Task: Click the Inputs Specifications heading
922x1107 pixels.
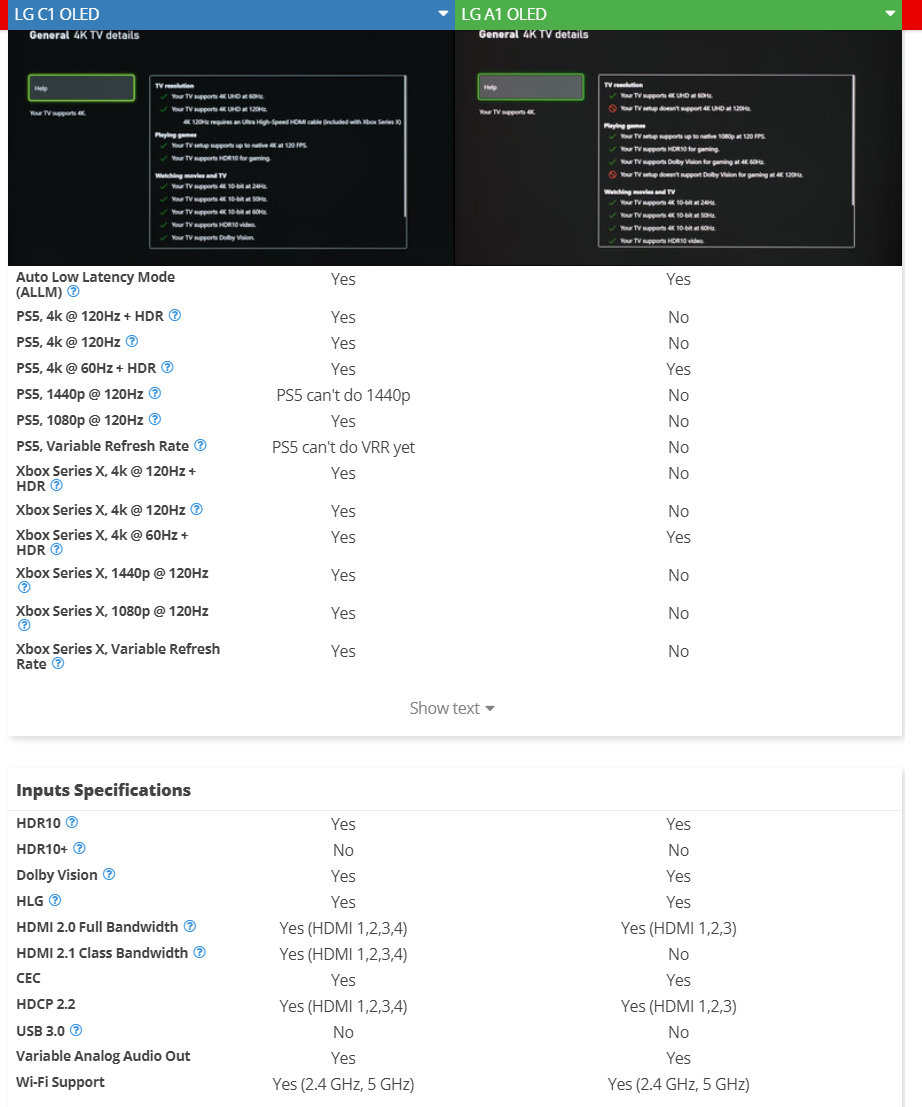Action: (104, 790)
